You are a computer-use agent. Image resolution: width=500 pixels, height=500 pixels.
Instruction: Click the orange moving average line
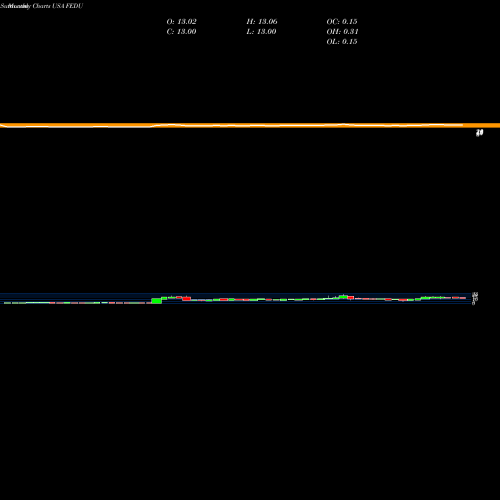(x=250, y=126)
